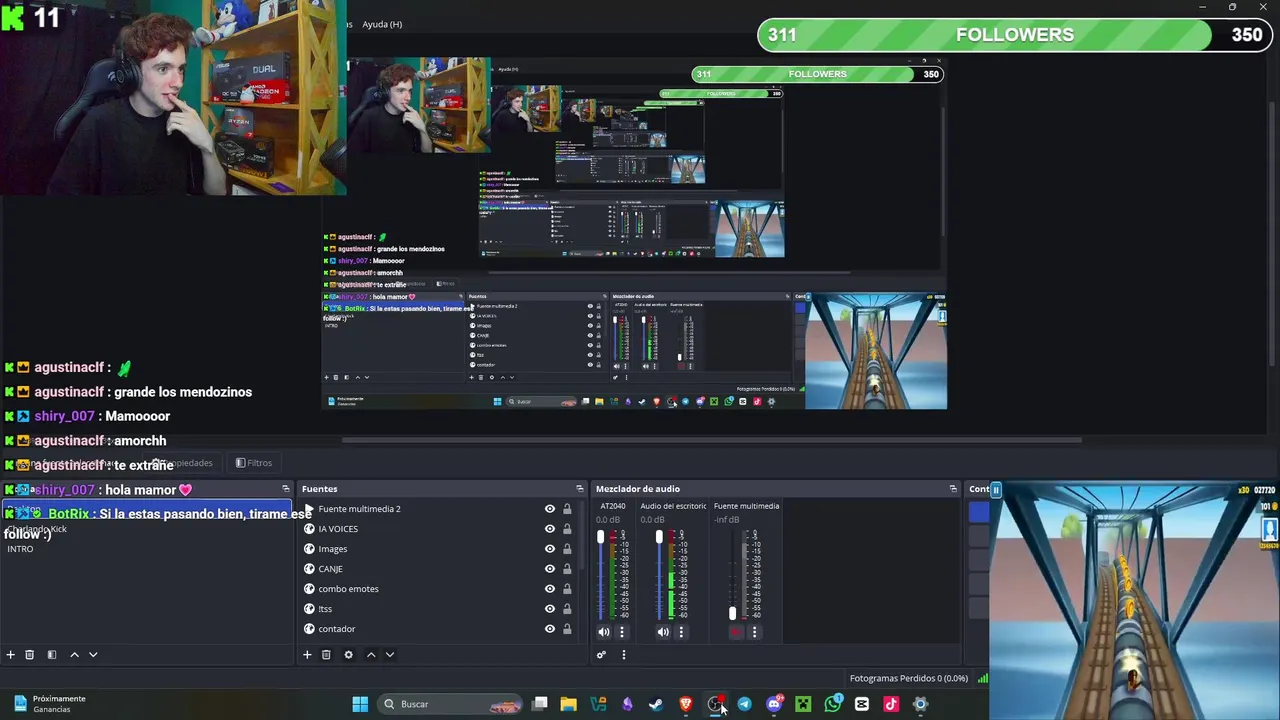Move scene up with the scenes up arrow
The height and width of the screenshot is (720, 1280).
coord(74,655)
